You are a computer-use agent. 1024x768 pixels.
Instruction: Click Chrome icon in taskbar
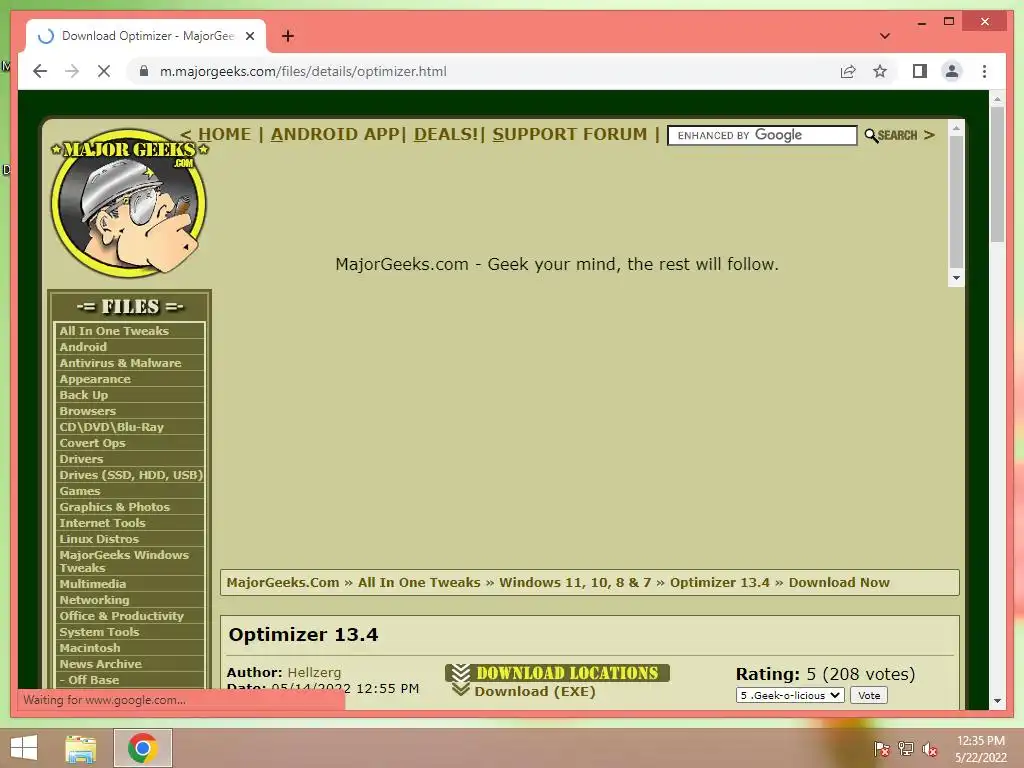(x=143, y=748)
